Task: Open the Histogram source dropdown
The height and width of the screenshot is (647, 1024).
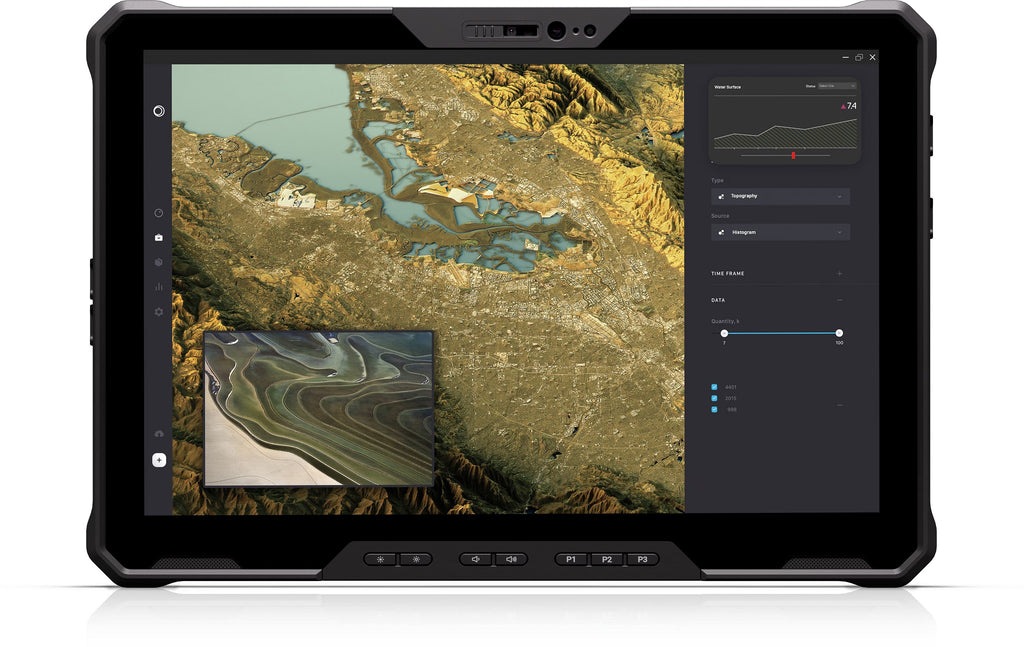Action: click(x=839, y=232)
